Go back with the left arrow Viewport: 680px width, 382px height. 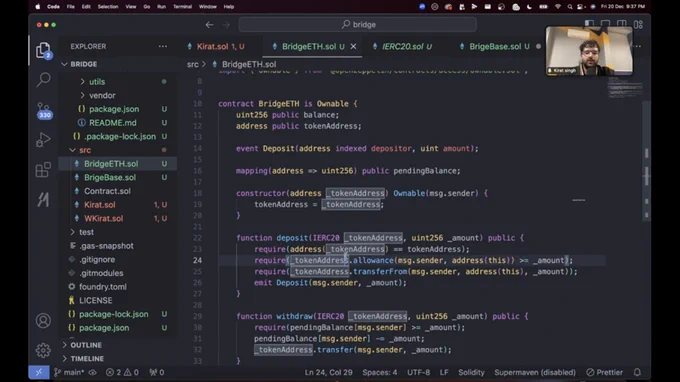click(209, 25)
